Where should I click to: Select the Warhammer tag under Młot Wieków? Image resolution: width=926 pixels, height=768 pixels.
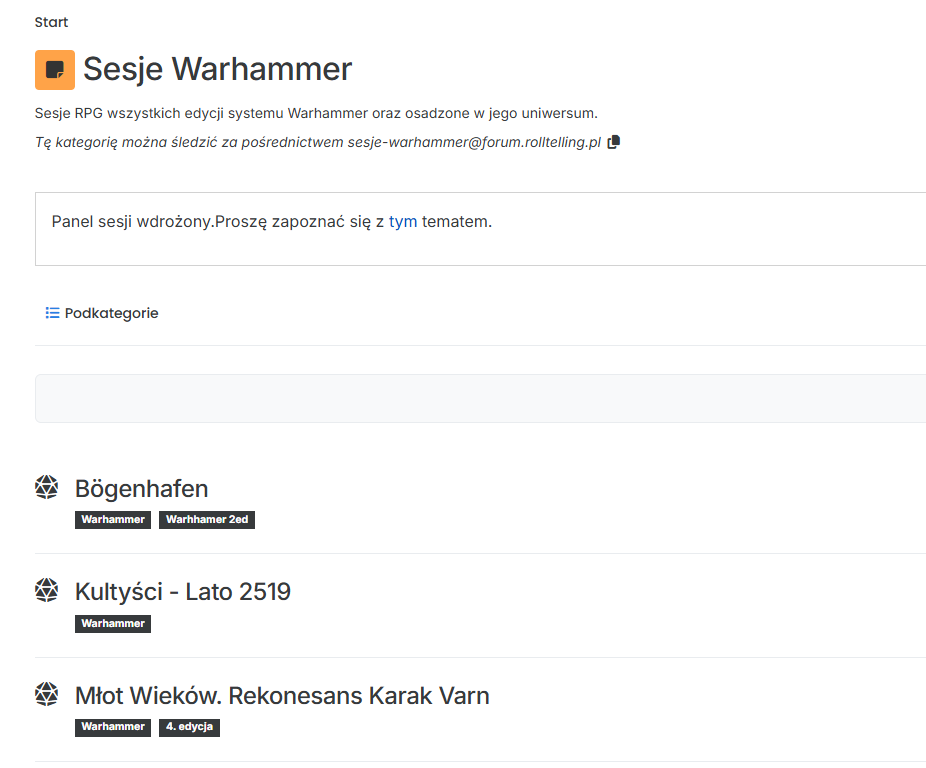point(113,727)
